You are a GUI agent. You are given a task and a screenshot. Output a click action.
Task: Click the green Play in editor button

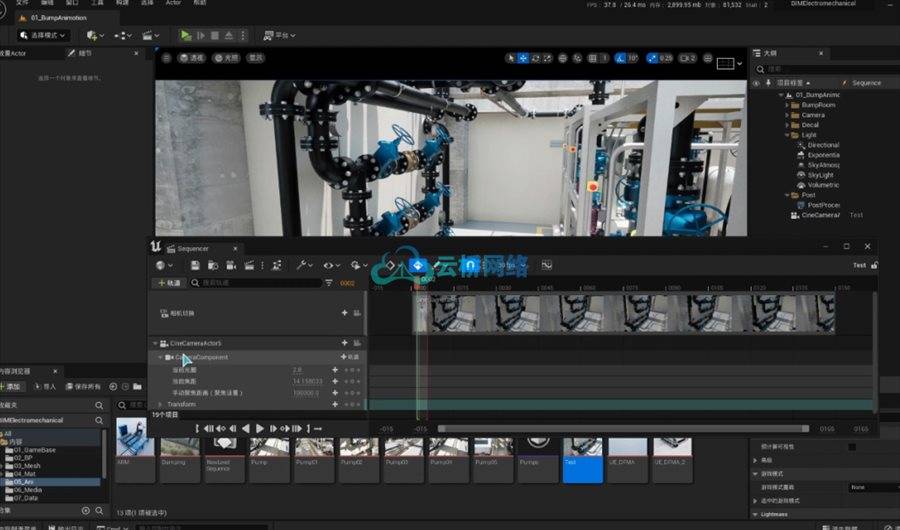tap(185, 36)
